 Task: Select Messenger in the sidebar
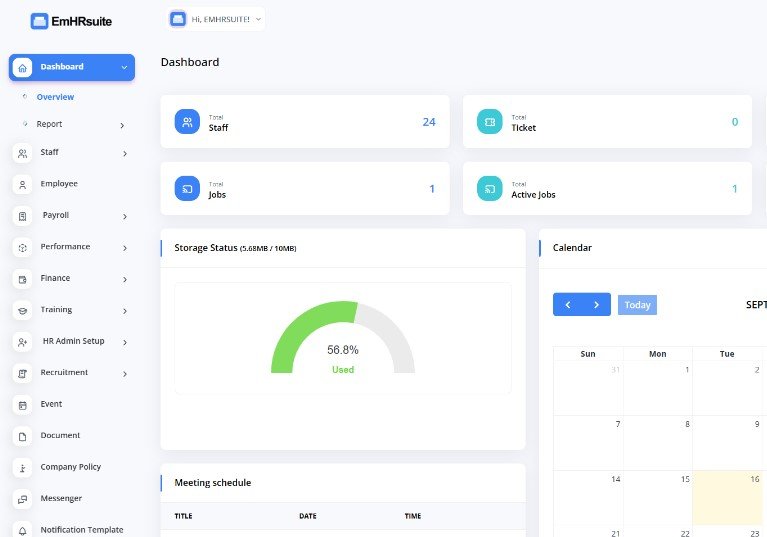coord(61,498)
